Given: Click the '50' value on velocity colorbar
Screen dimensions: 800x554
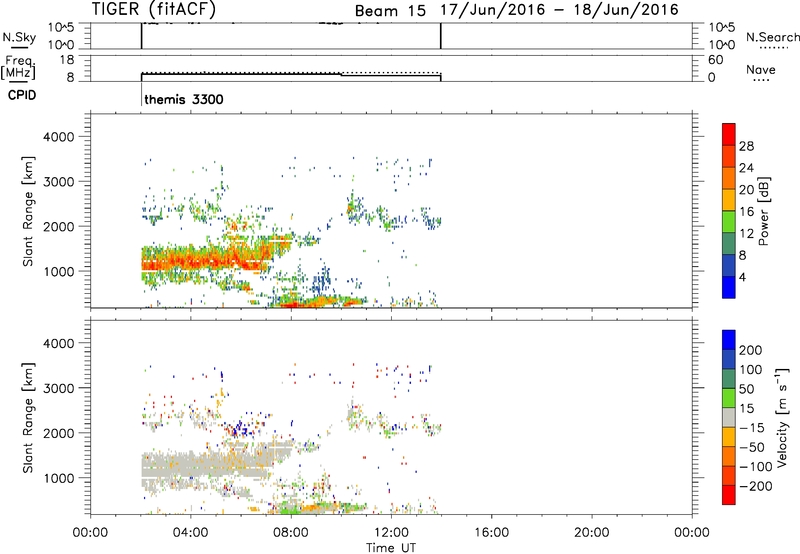Looking at the screenshot, I should (746, 389).
